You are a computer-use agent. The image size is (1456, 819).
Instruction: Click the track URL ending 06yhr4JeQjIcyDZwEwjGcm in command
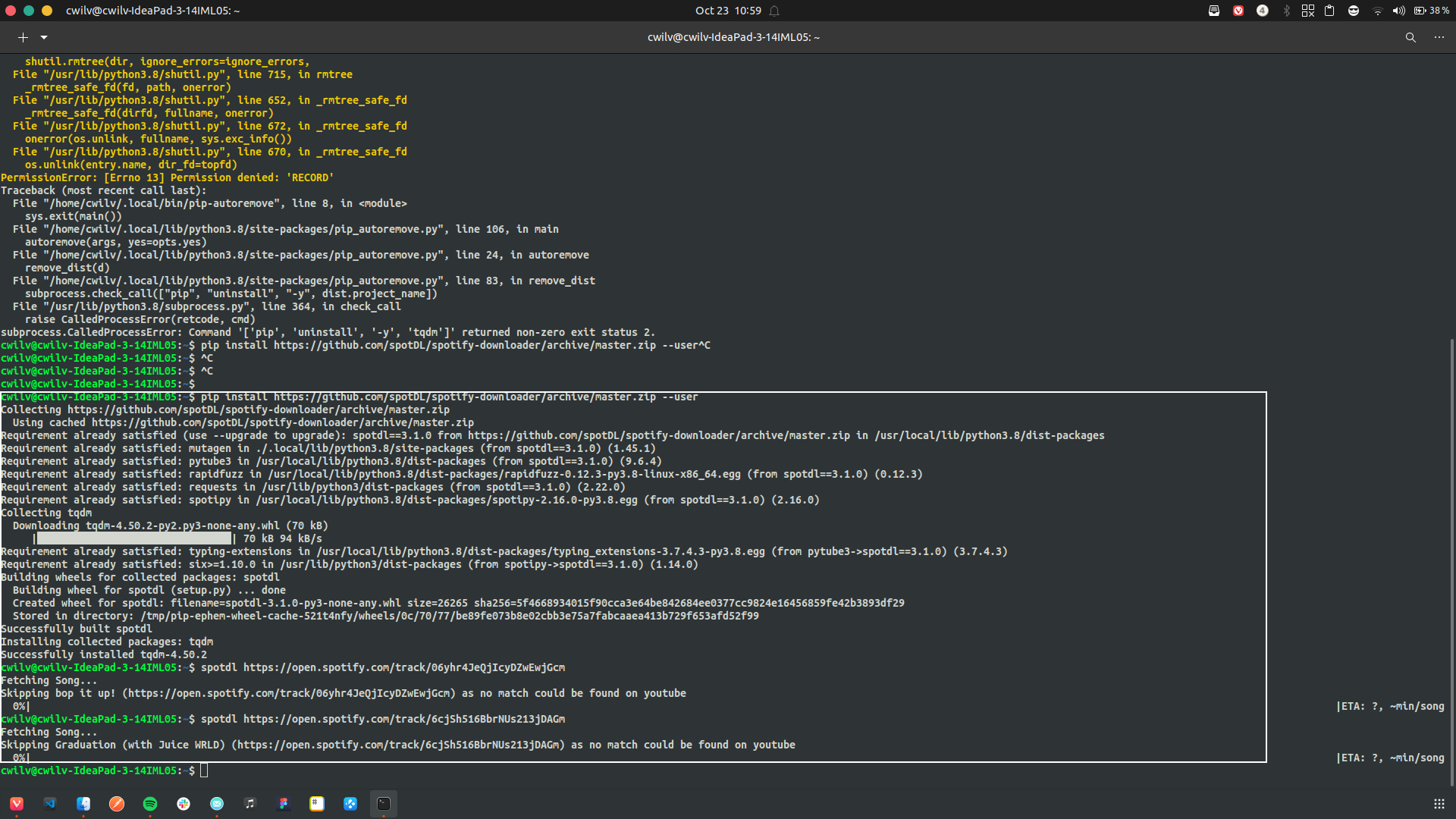(x=404, y=667)
